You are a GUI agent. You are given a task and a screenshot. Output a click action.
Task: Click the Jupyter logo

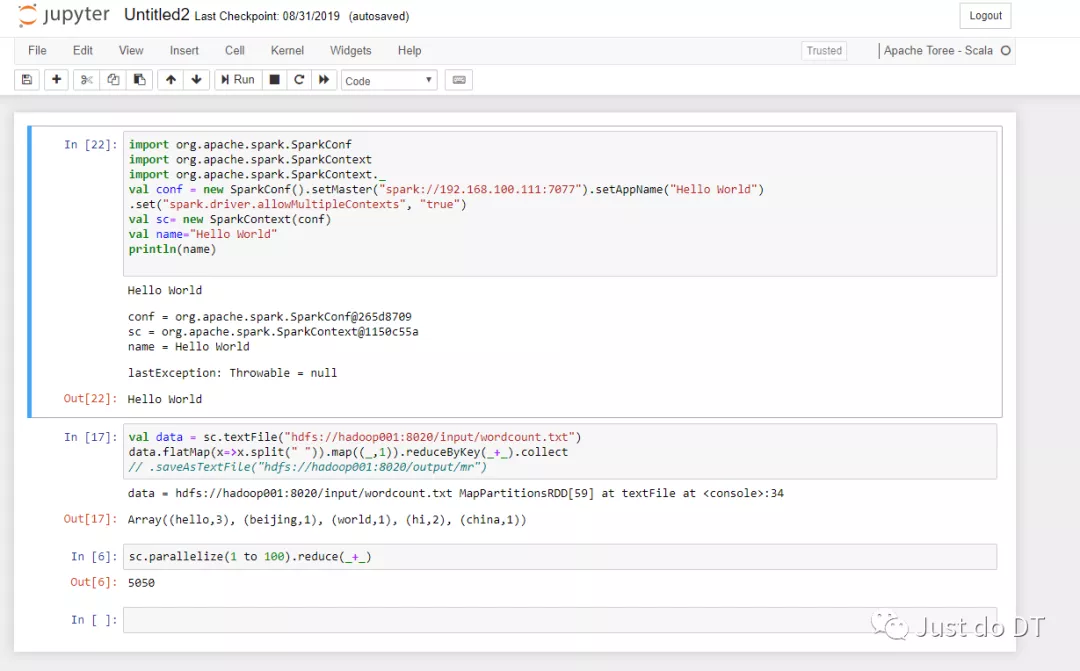coord(63,15)
